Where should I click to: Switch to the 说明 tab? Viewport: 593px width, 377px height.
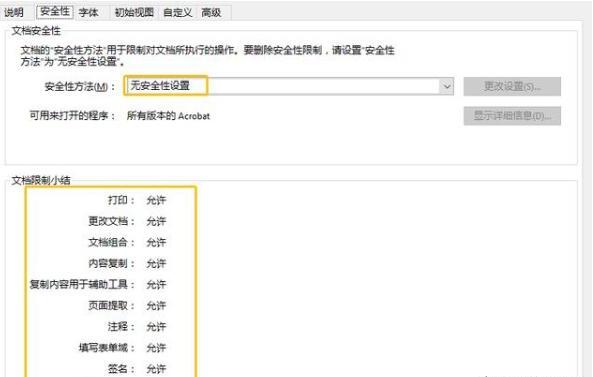14,12
